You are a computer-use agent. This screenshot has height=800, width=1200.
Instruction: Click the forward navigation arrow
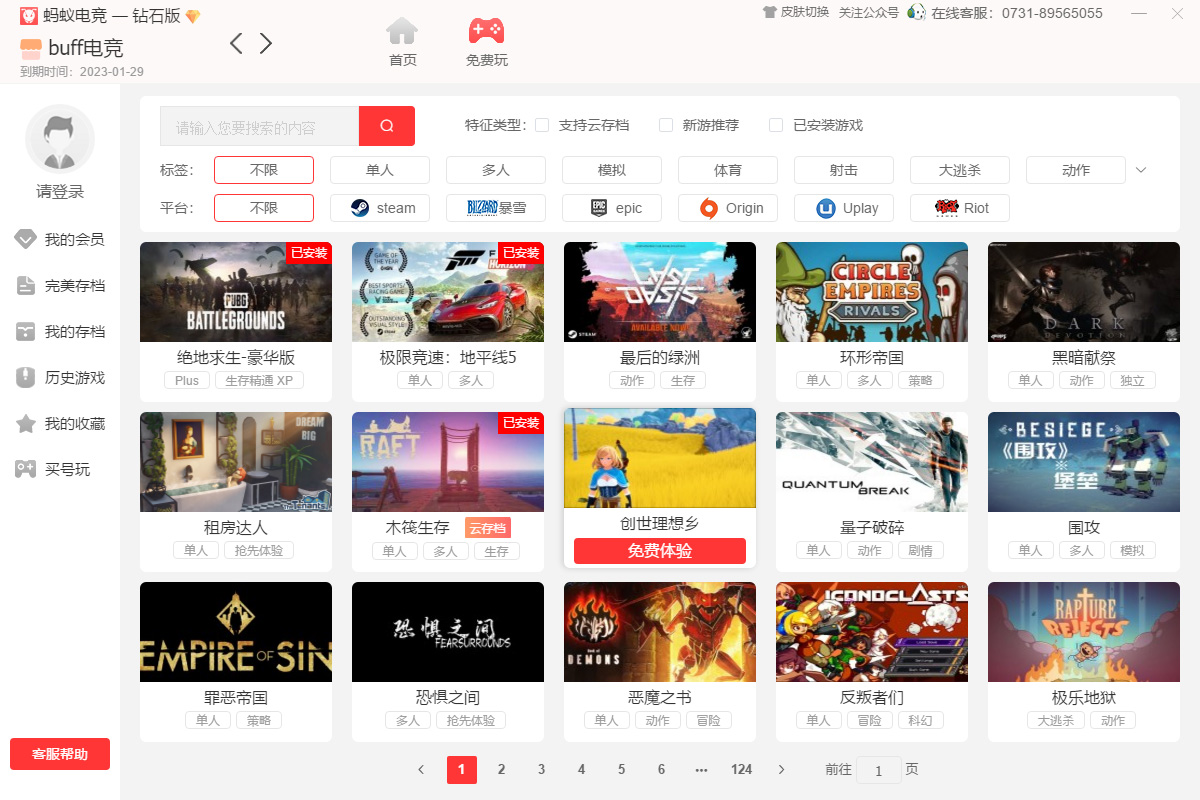[x=266, y=43]
